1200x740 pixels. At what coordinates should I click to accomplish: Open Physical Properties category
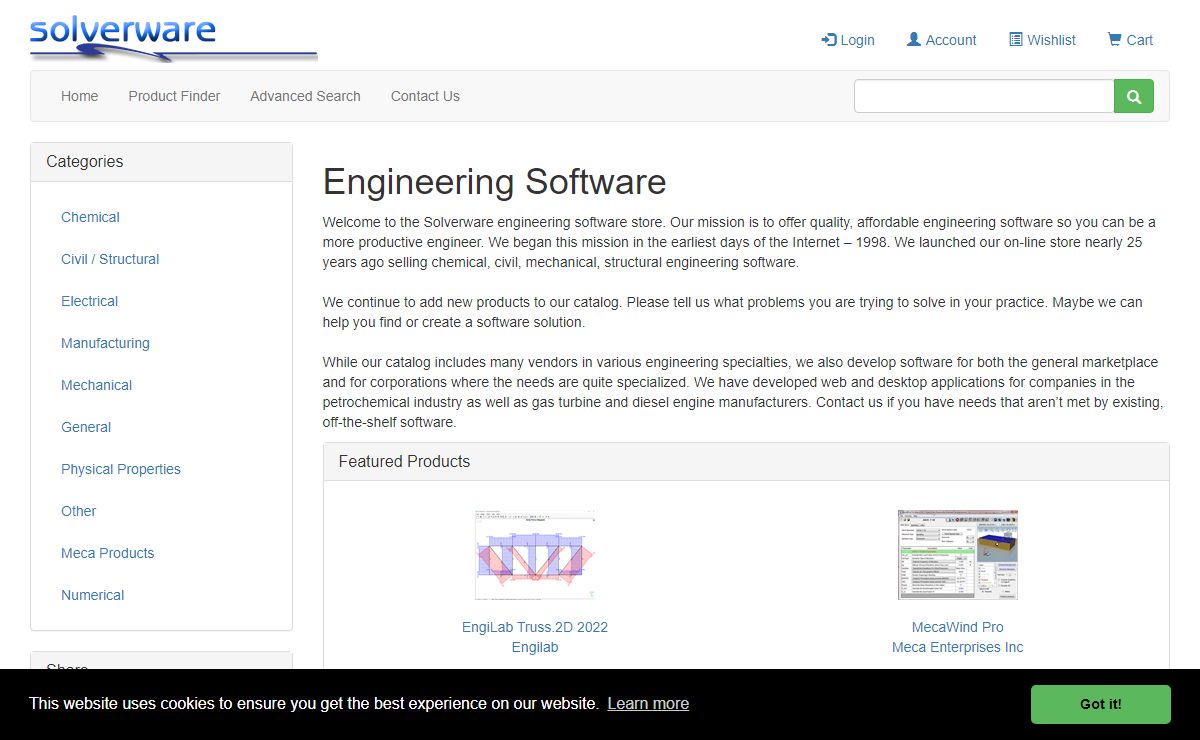click(121, 469)
